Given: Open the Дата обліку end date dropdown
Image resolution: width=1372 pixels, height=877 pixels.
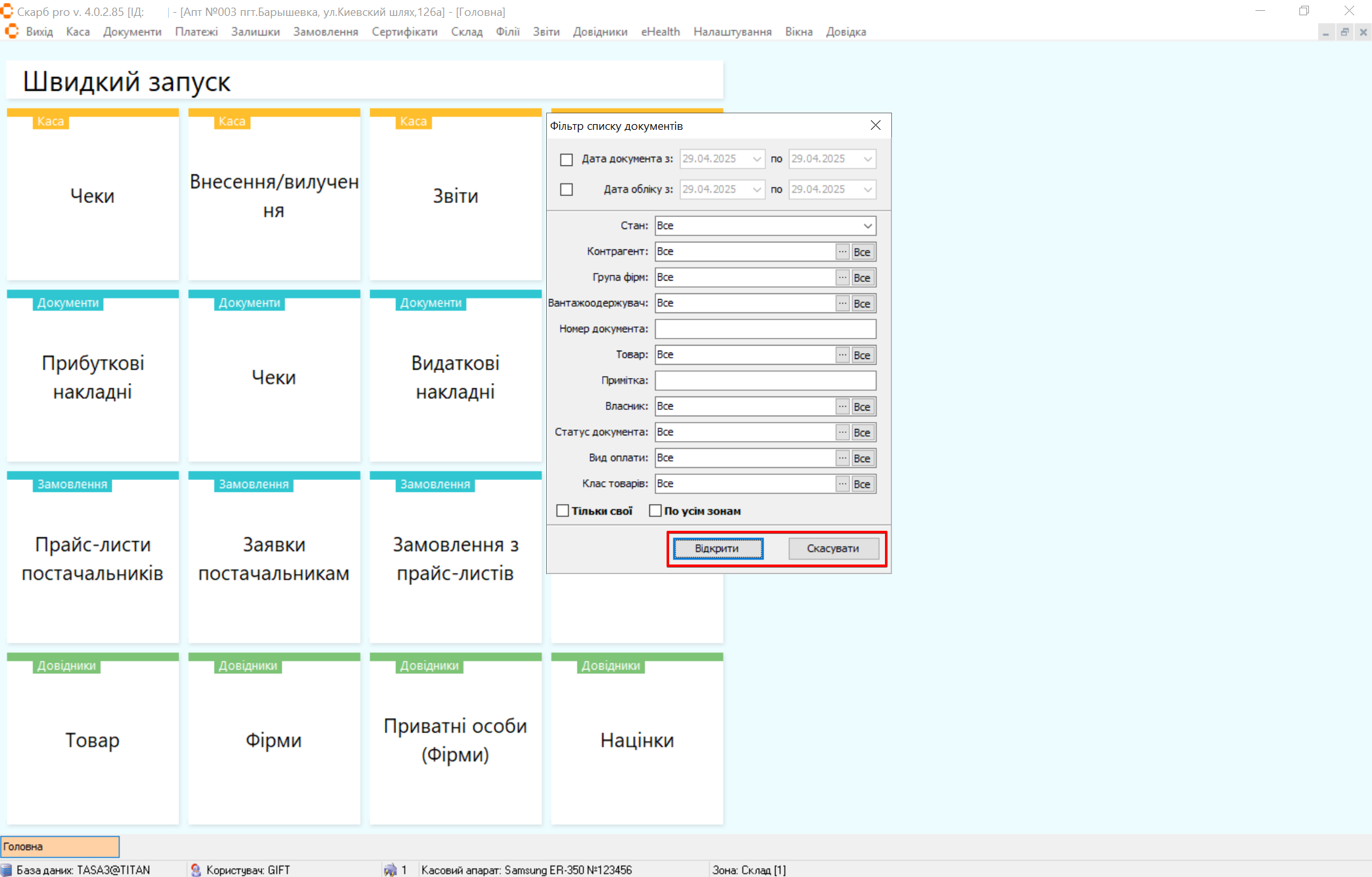Looking at the screenshot, I should 867,190.
